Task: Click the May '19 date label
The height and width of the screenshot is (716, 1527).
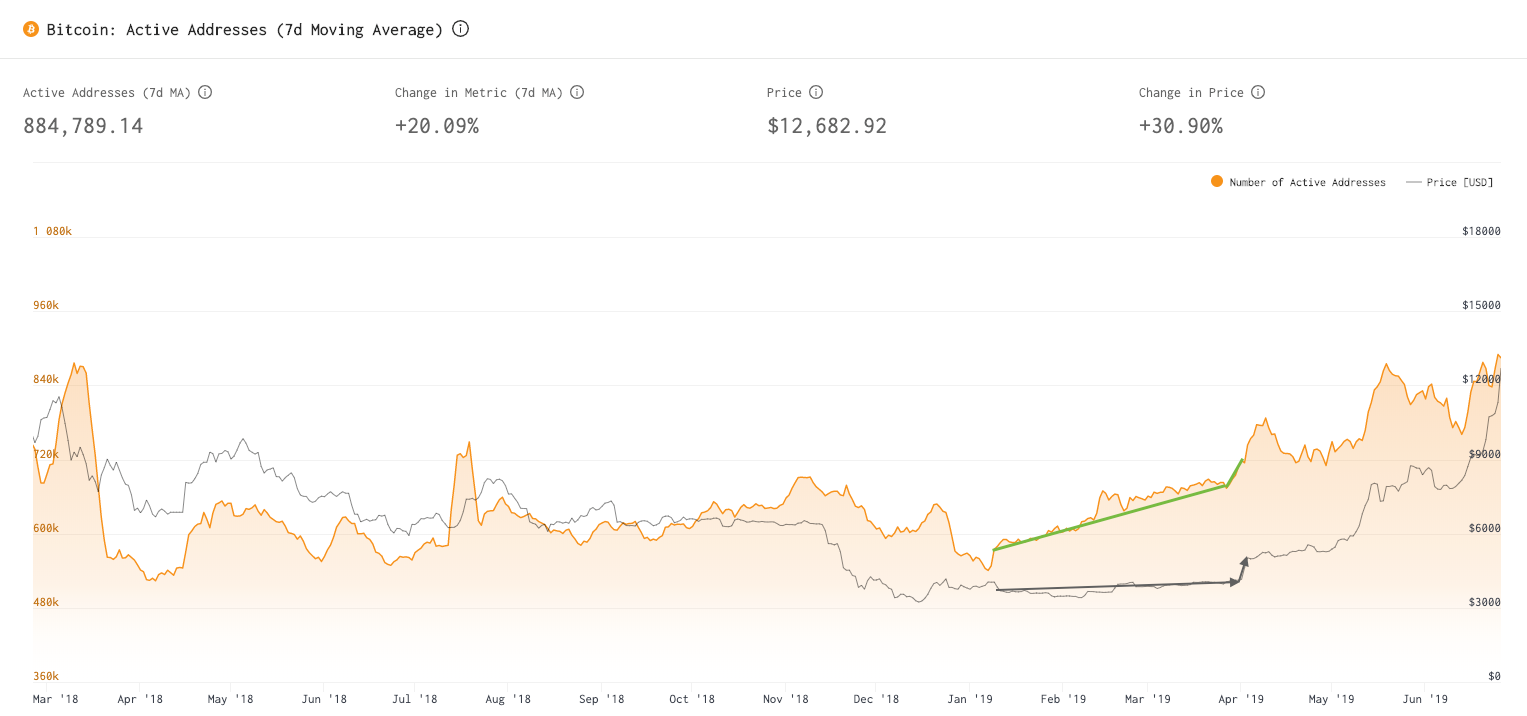Action: (1332, 699)
